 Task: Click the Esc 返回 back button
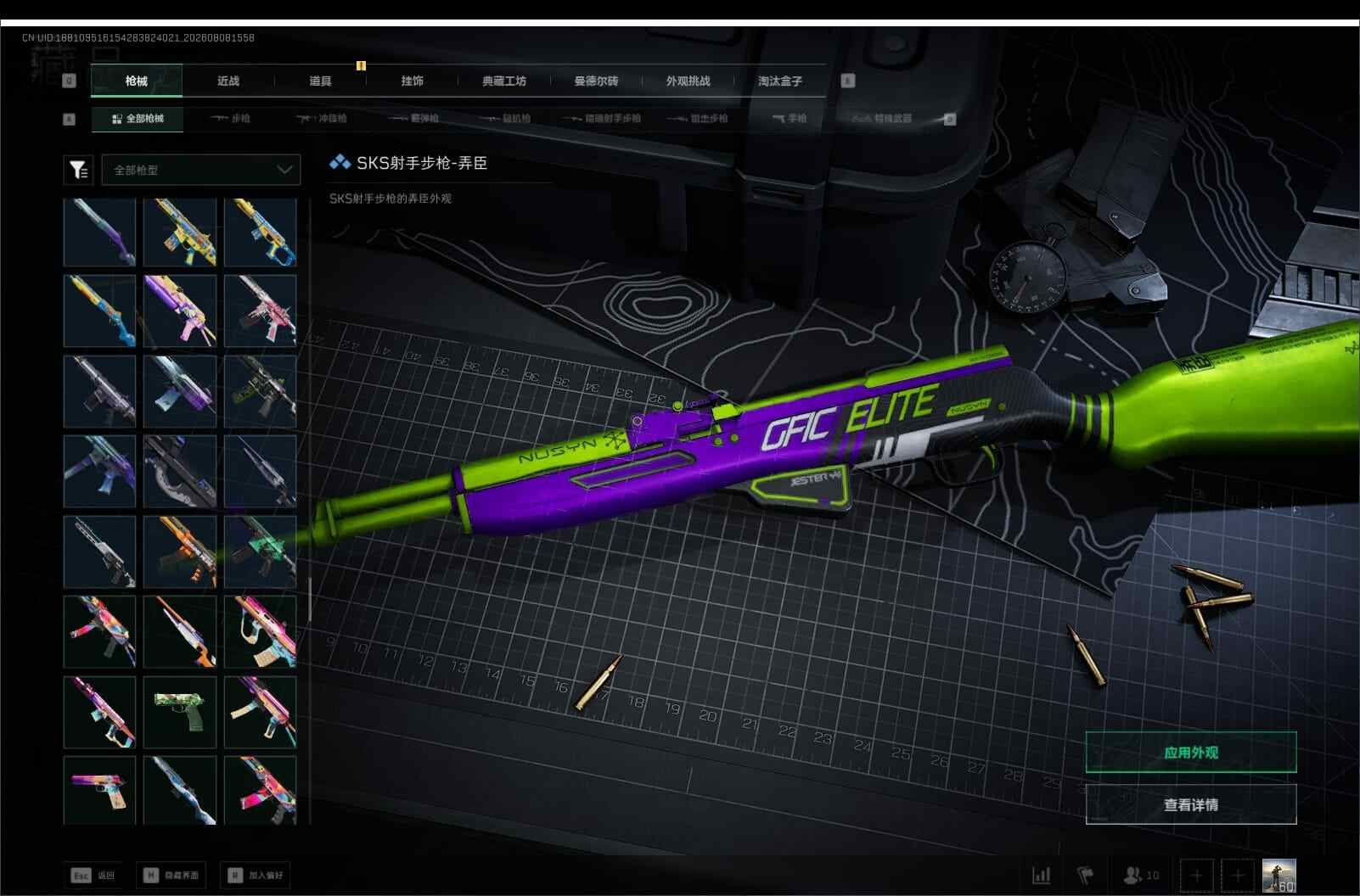click(x=93, y=875)
